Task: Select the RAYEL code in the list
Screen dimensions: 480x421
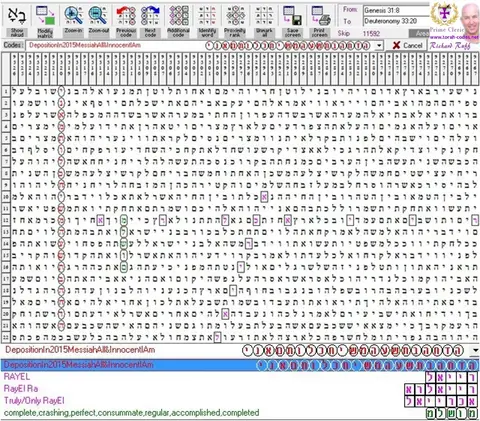Action: coord(17,377)
